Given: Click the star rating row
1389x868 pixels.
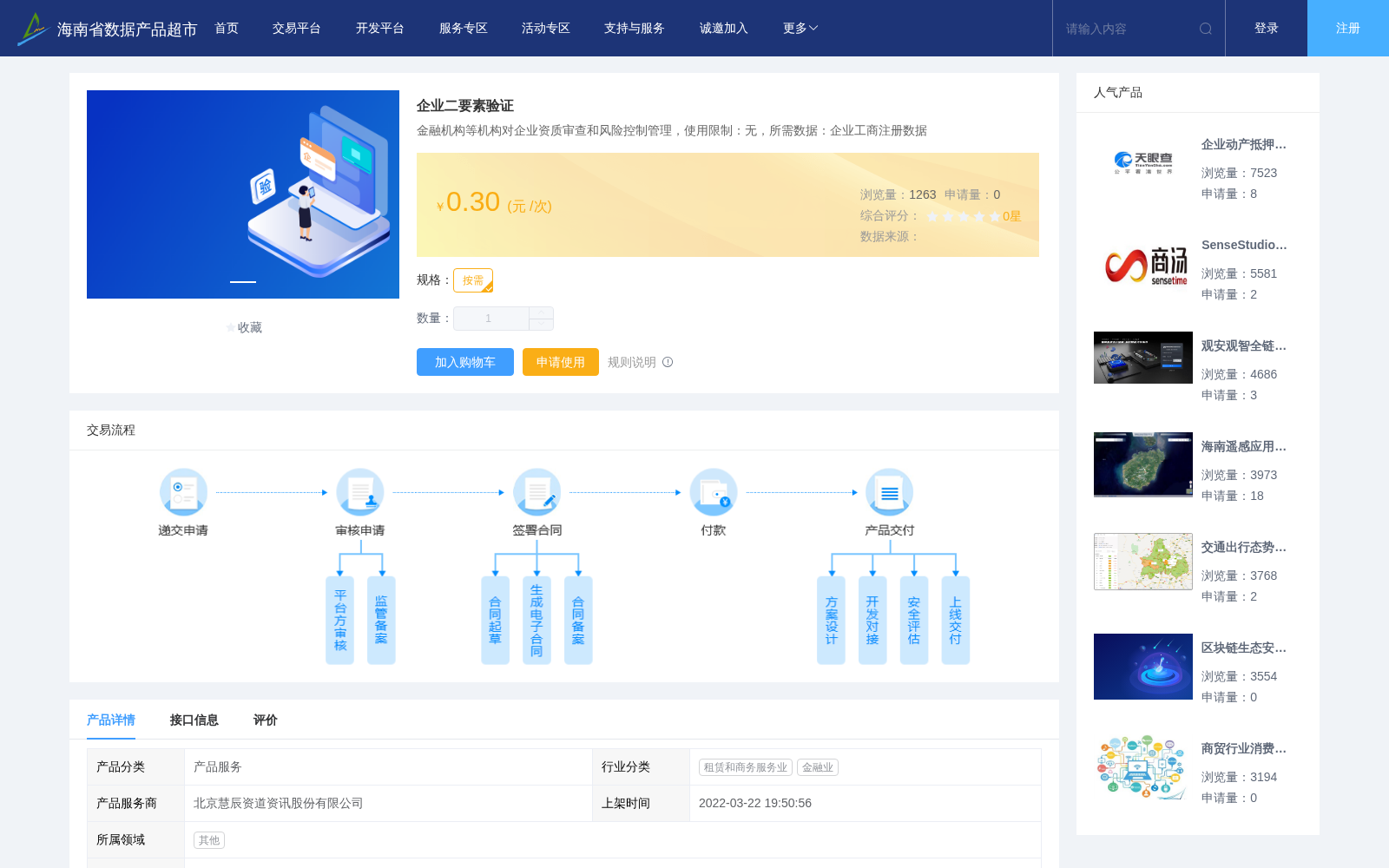Looking at the screenshot, I should click(964, 216).
